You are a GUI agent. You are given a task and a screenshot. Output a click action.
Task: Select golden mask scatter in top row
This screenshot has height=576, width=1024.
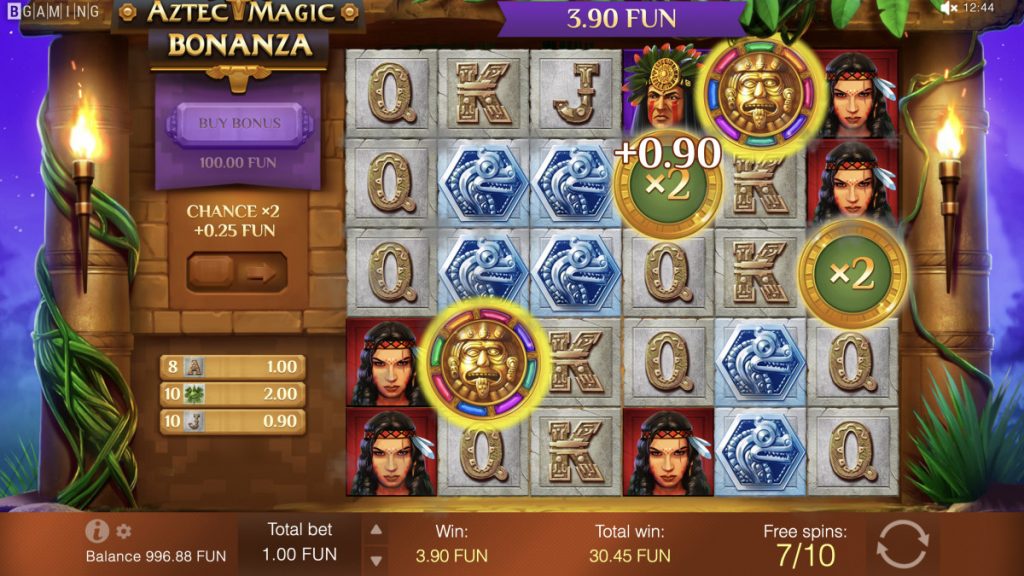pos(760,95)
